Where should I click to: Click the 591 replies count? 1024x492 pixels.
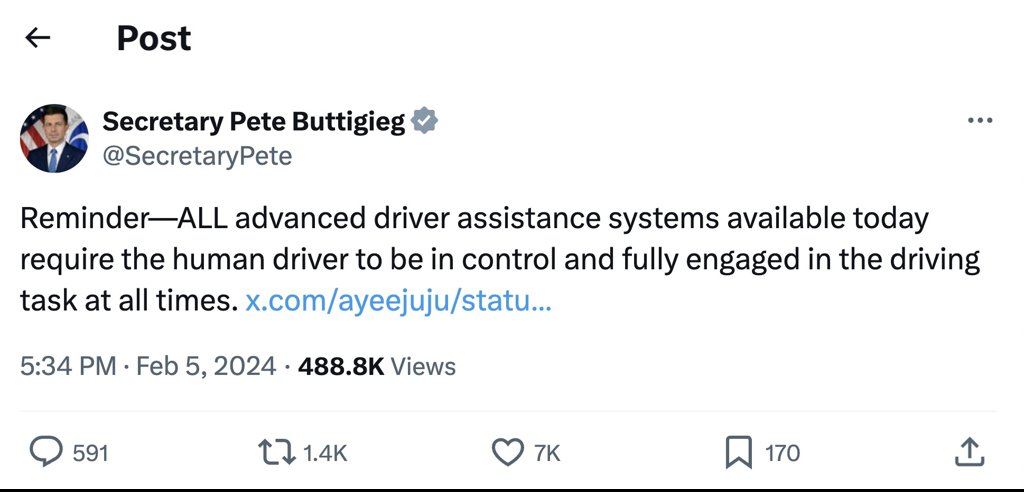91,454
